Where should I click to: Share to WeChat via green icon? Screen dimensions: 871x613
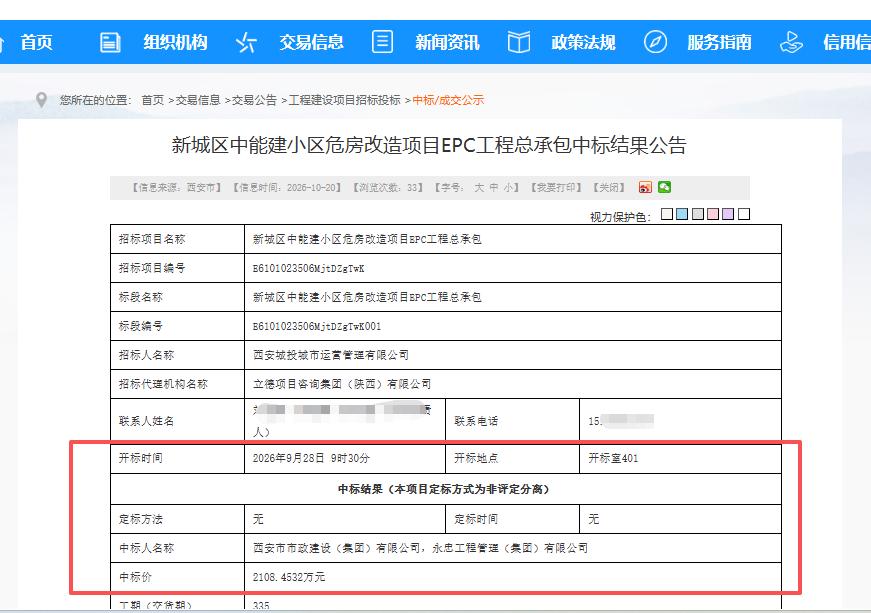tap(664, 187)
